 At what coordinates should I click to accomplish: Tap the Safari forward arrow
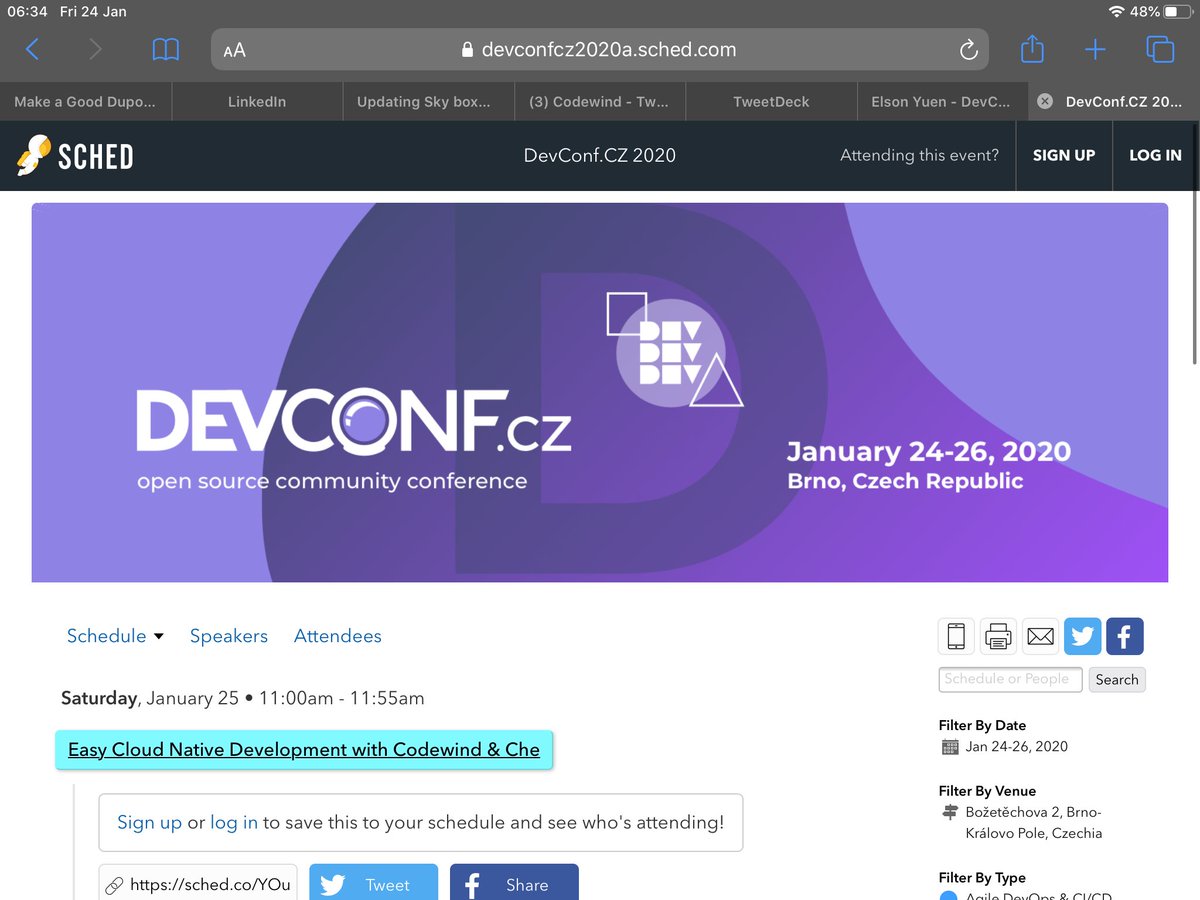pos(95,49)
